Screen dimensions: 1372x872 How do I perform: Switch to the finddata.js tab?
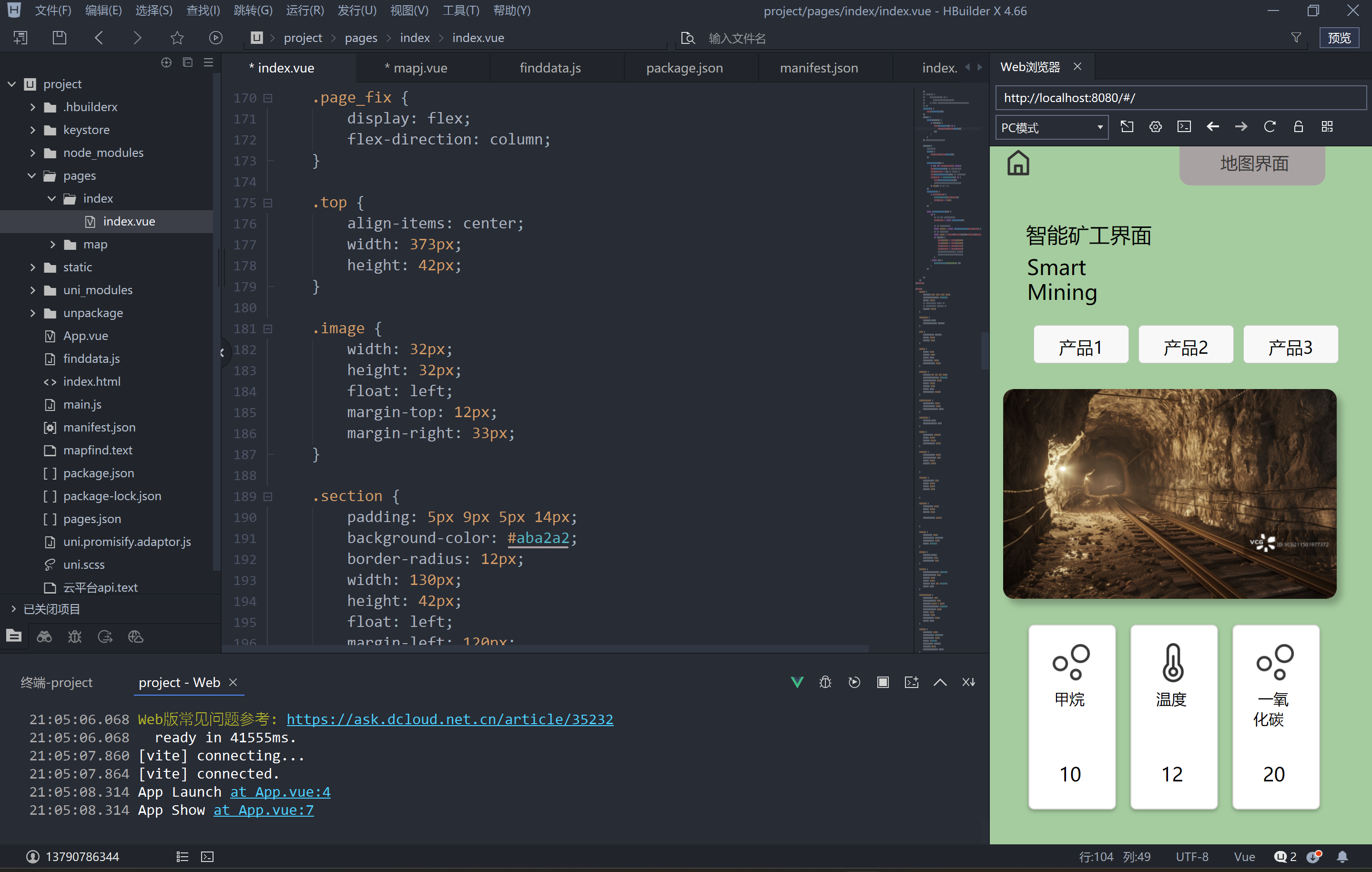(550, 68)
